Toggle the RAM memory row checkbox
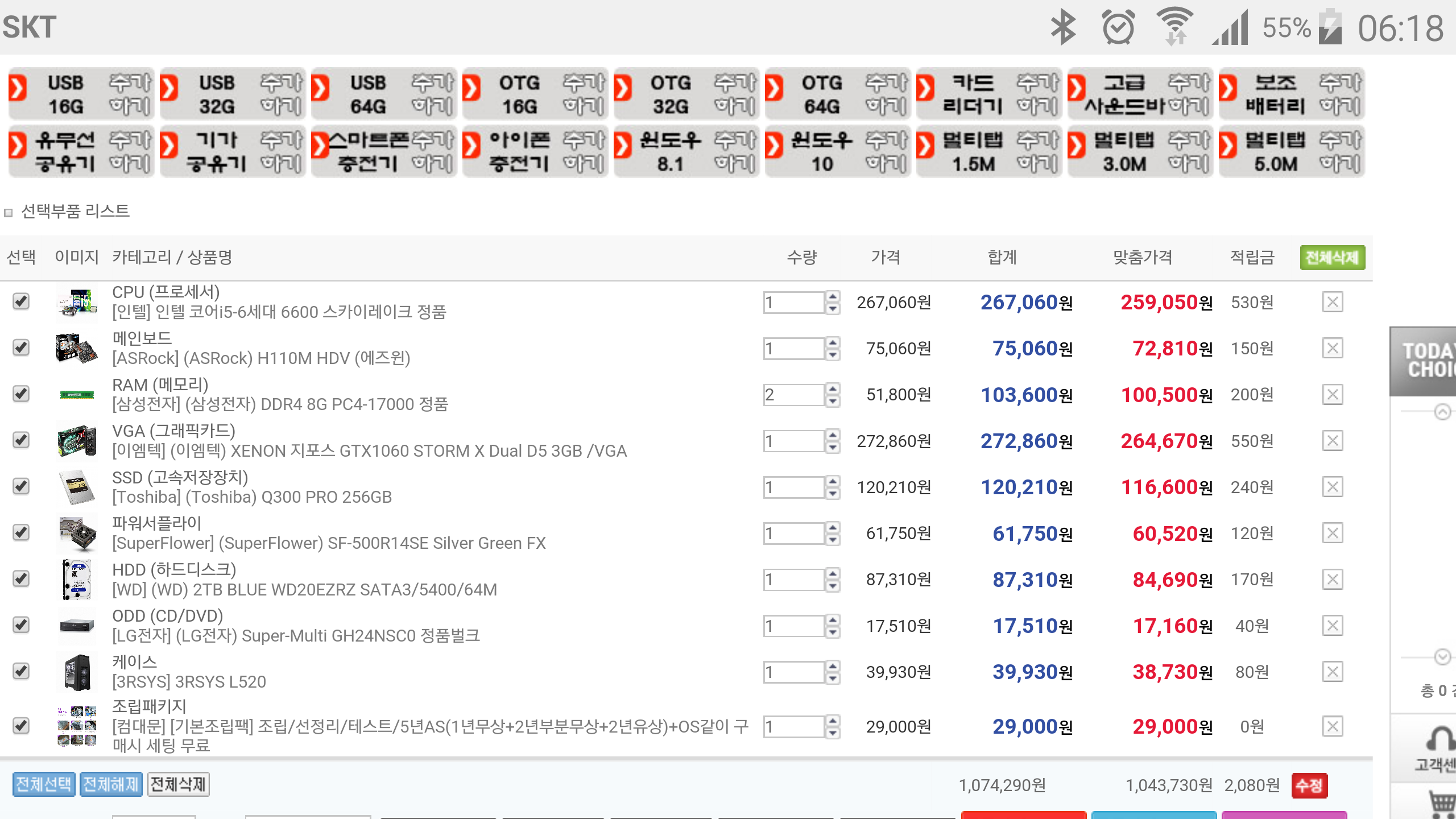The image size is (1456, 819). pos(21,394)
